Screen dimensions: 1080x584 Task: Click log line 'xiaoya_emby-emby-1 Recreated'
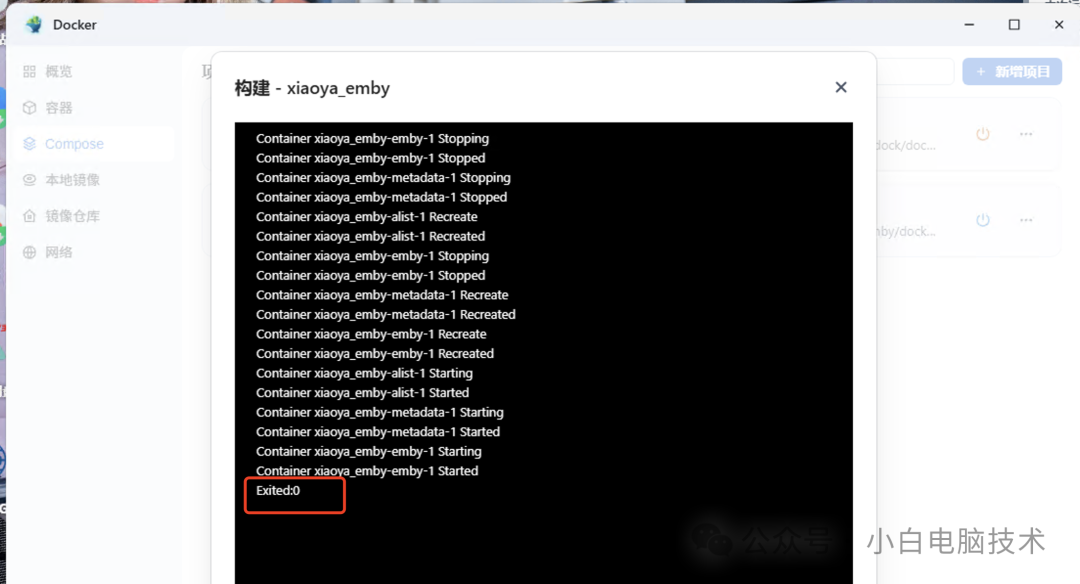pos(375,354)
